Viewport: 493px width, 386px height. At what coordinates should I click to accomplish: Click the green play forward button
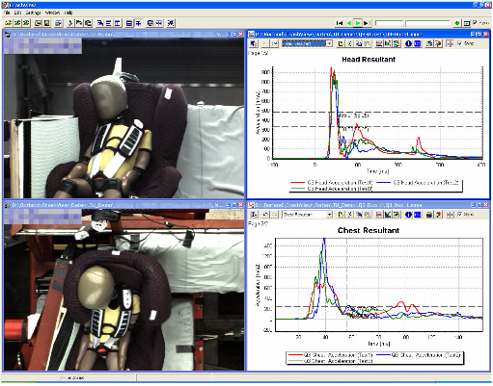(358, 23)
